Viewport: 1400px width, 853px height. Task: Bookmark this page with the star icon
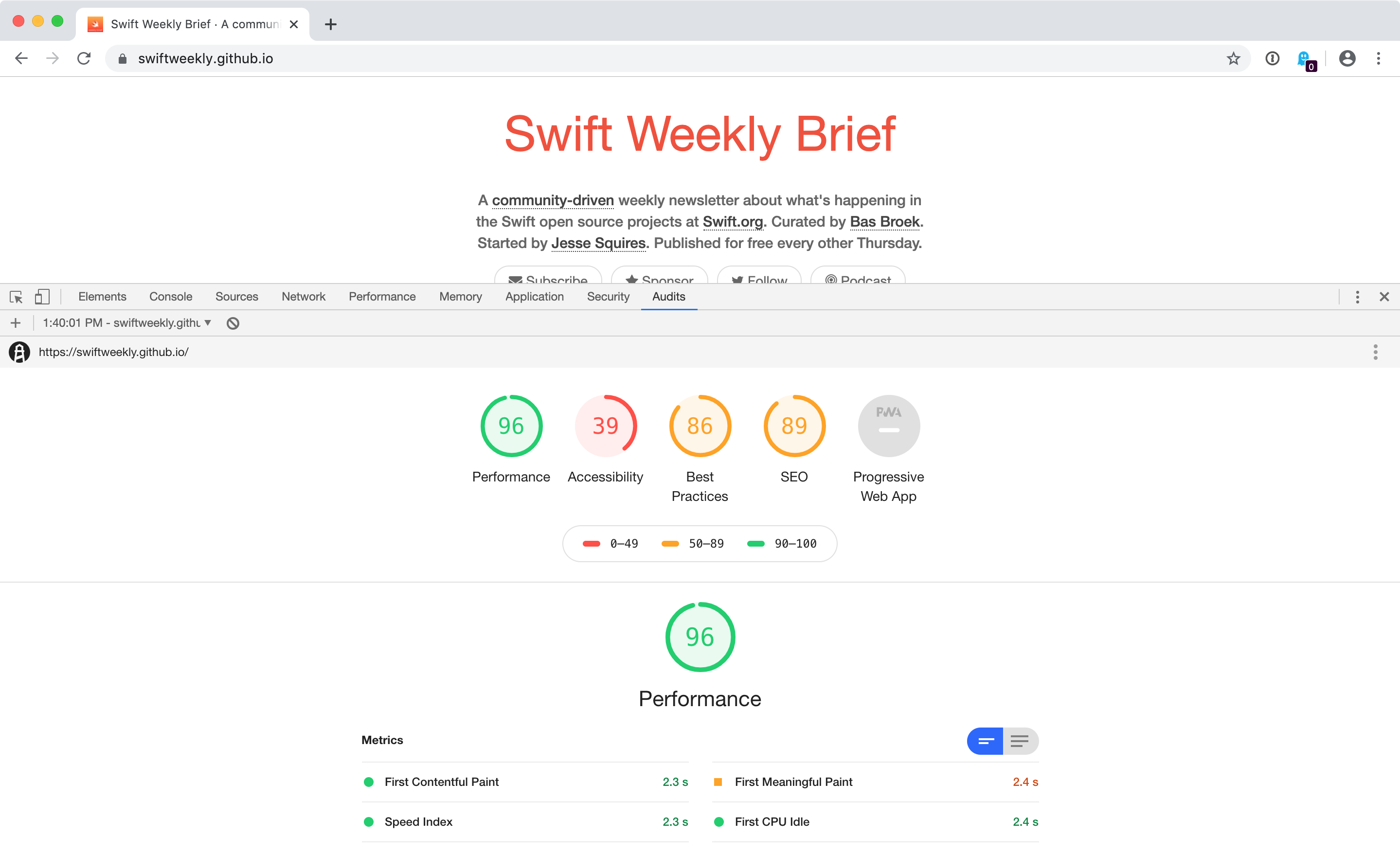[1233, 58]
